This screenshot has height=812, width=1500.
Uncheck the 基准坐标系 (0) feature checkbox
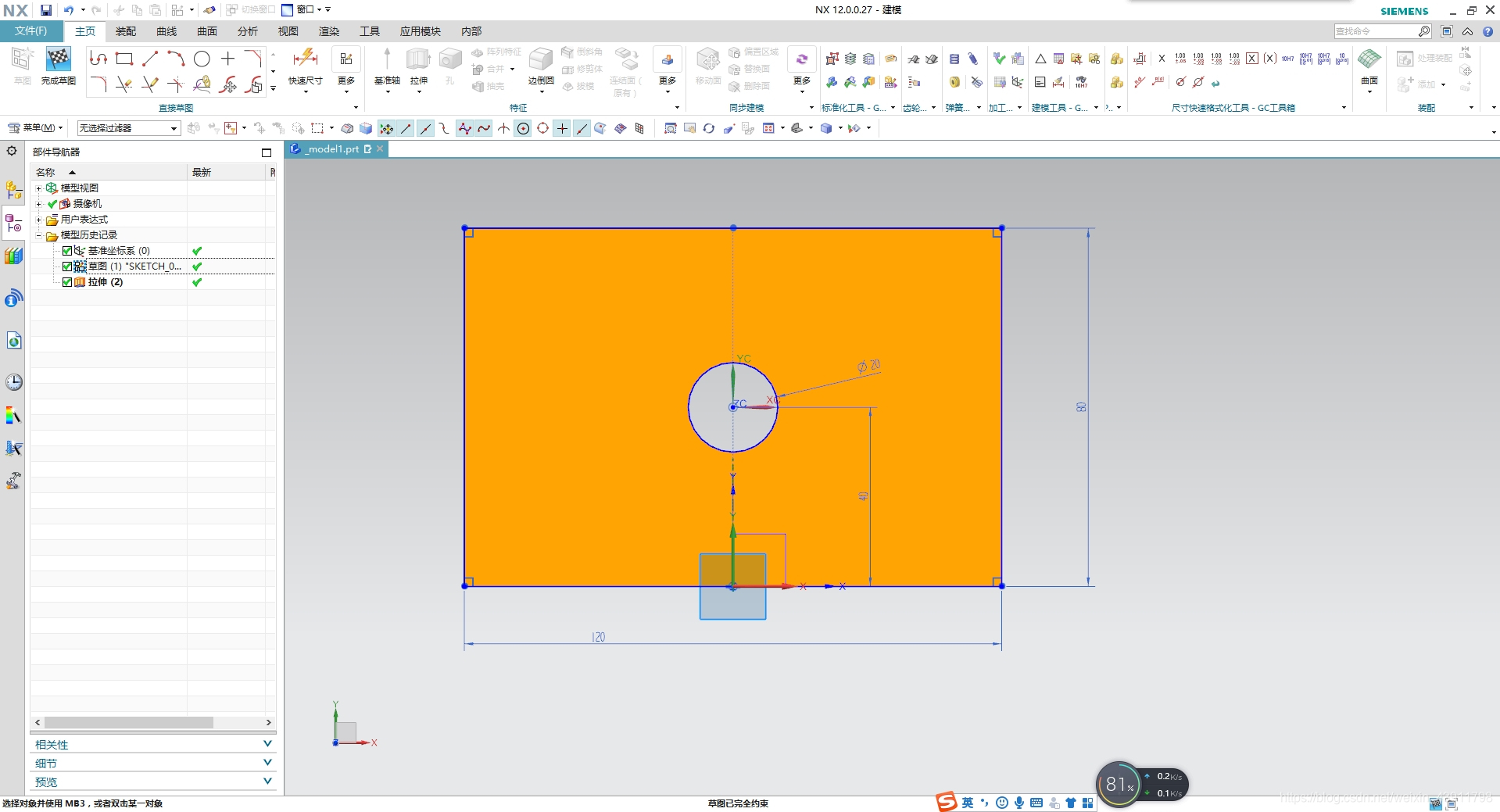pyautogui.click(x=67, y=251)
